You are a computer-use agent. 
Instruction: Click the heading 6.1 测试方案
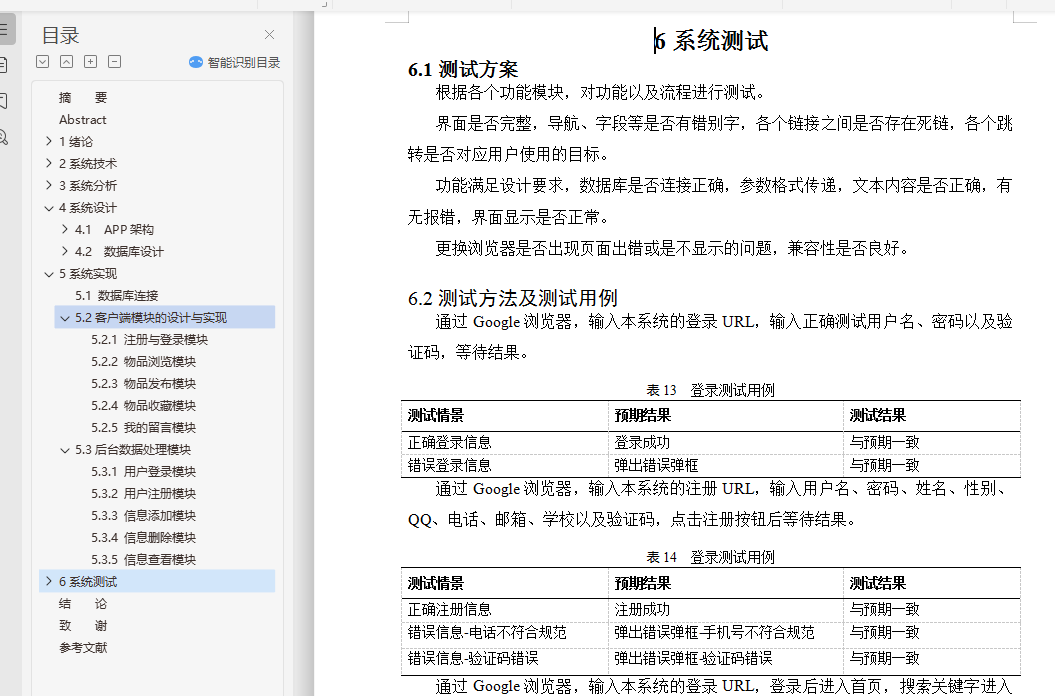click(x=463, y=69)
